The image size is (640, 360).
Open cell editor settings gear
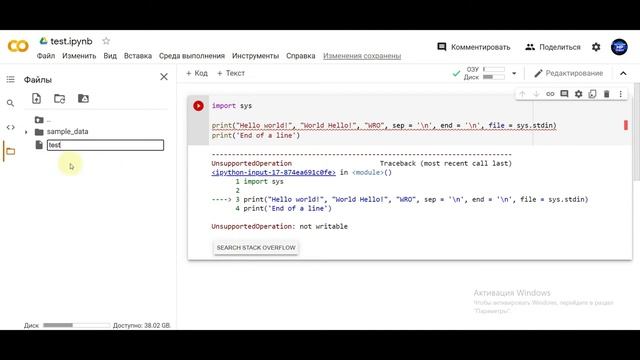(x=578, y=94)
